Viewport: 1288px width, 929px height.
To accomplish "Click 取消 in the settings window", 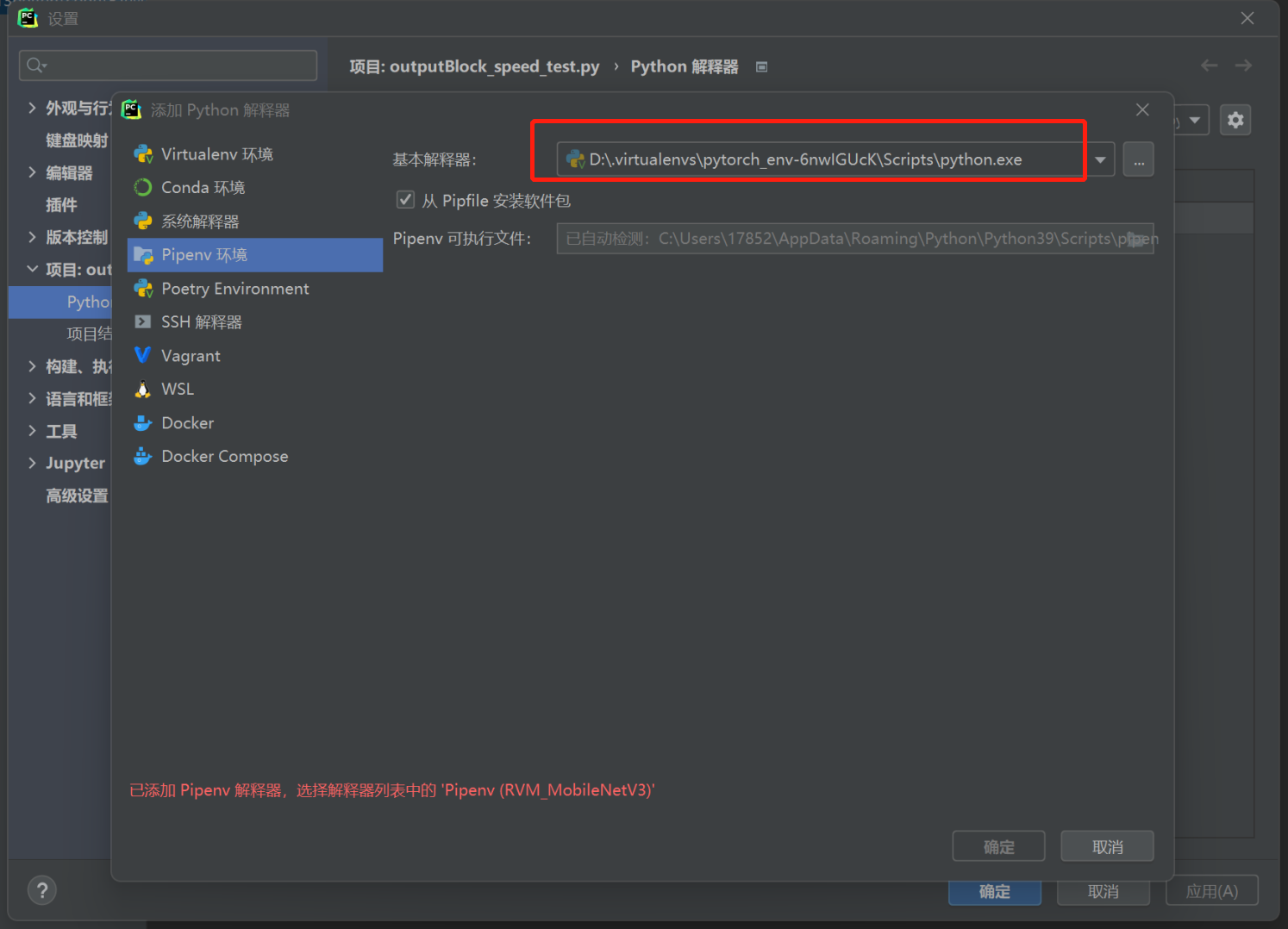I will click(1103, 891).
